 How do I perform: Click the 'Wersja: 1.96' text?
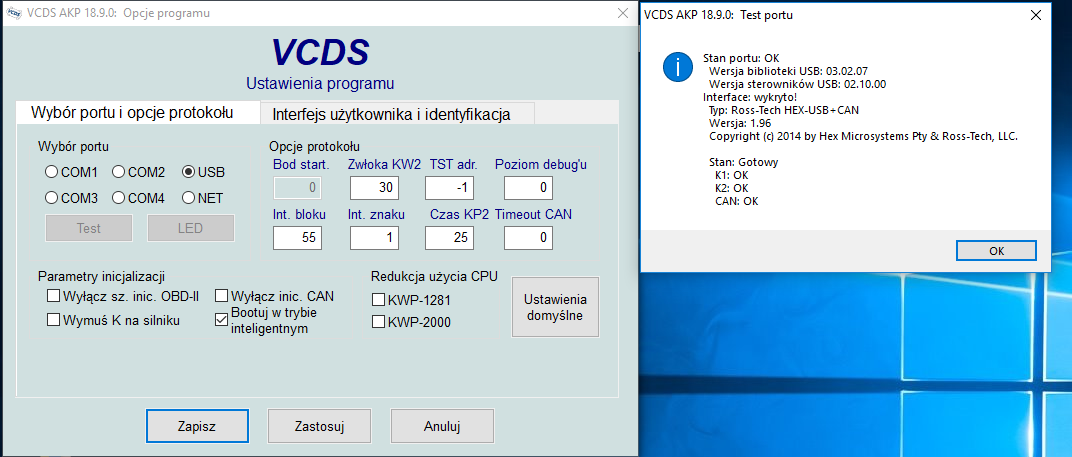tap(740, 123)
